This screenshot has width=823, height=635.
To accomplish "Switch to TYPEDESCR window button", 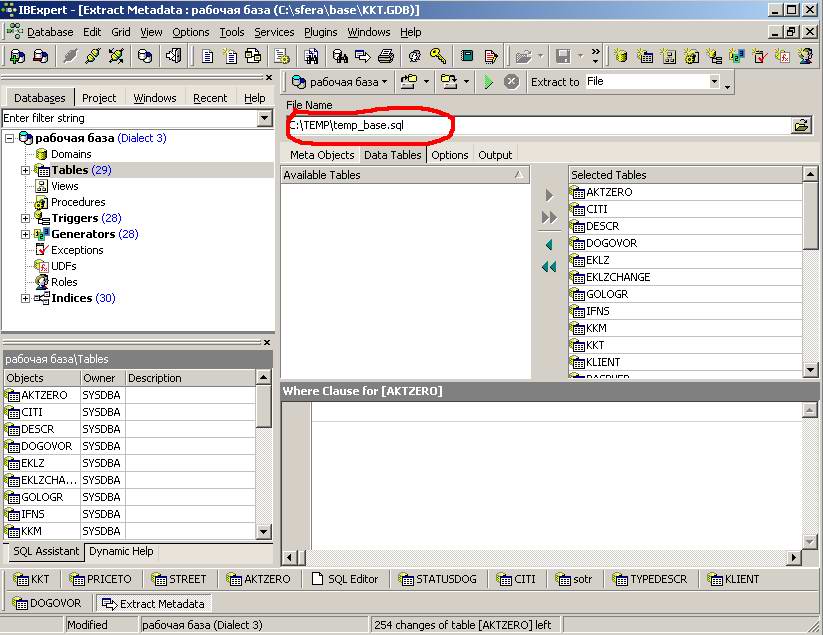I will tap(650, 579).
